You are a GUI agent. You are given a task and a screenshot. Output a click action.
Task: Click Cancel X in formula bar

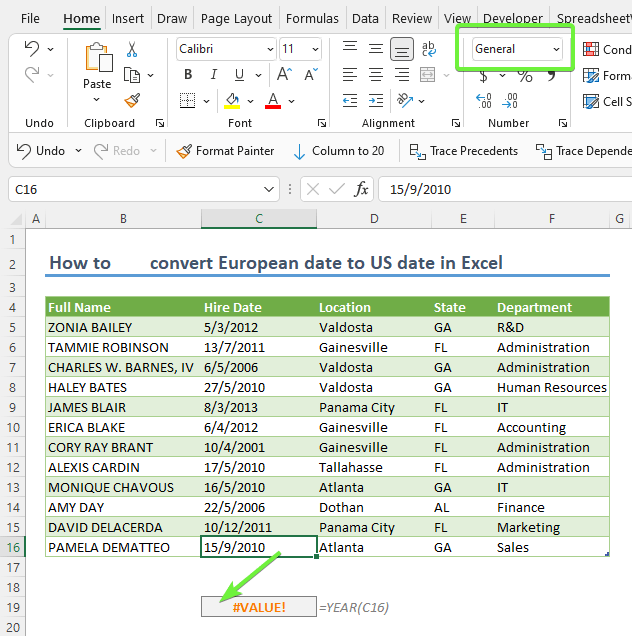tap(313, 189)
